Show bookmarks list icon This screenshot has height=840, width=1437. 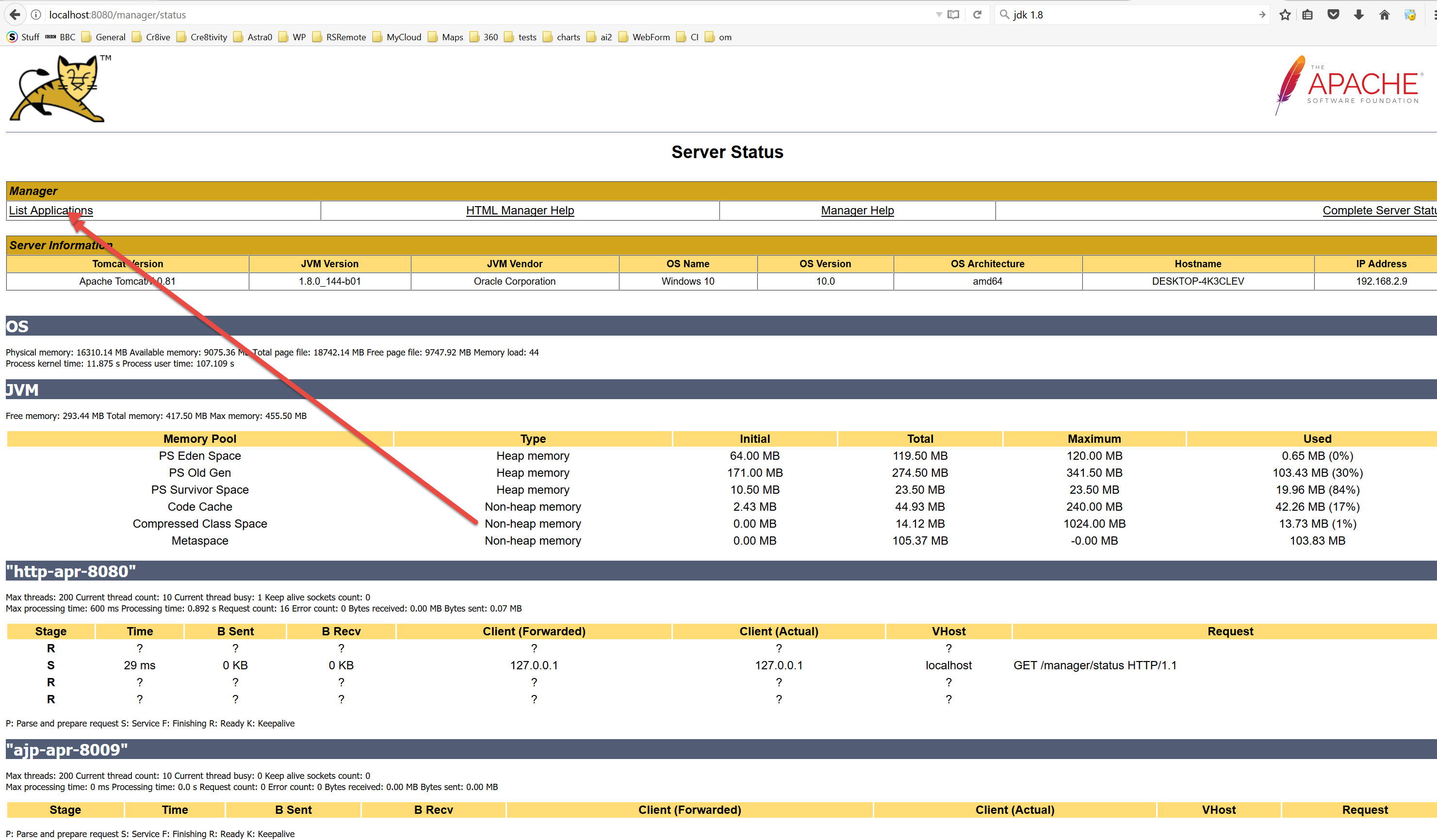[1307, 15]
